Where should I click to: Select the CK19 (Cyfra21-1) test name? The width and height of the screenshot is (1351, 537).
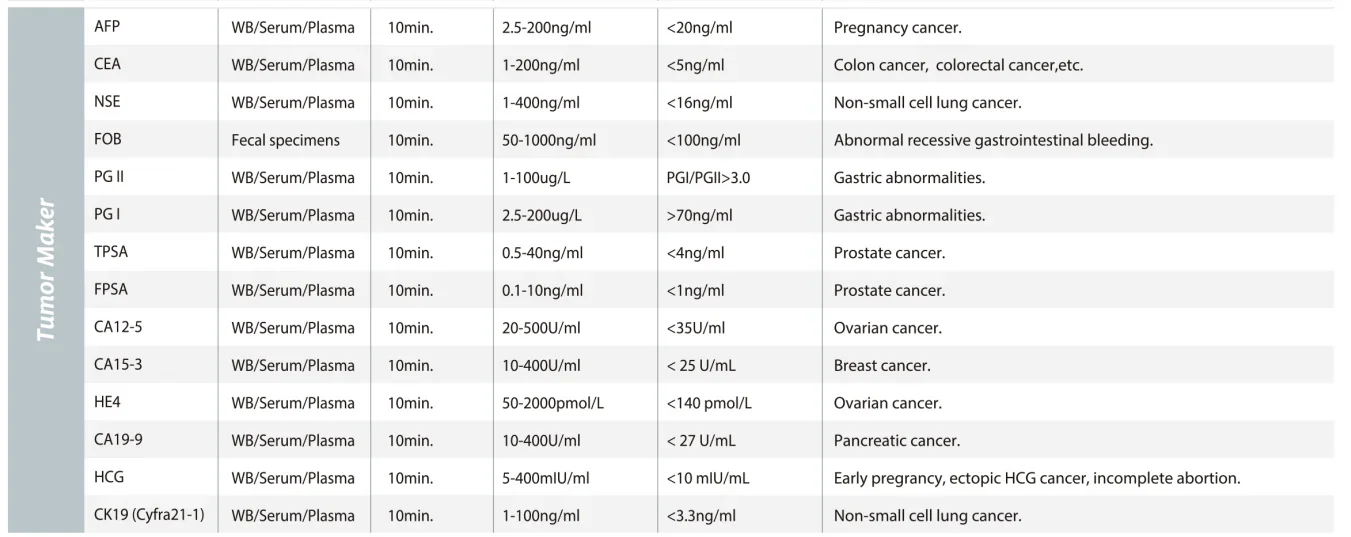coord(149,515)
